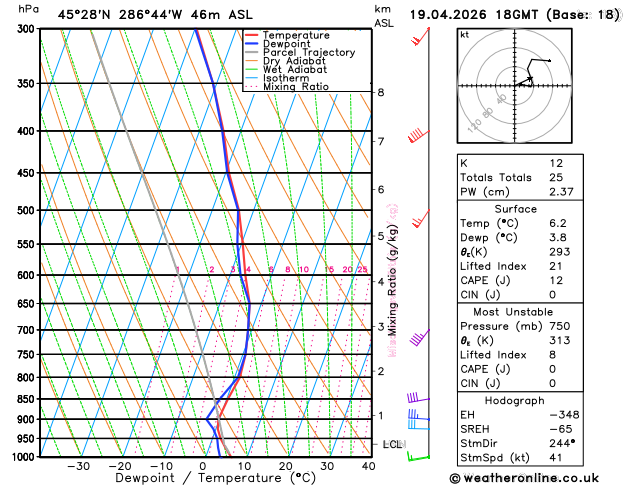Click the 8 km altitude label
This screenshot has width=629, height=486.
tap(381, 92)
